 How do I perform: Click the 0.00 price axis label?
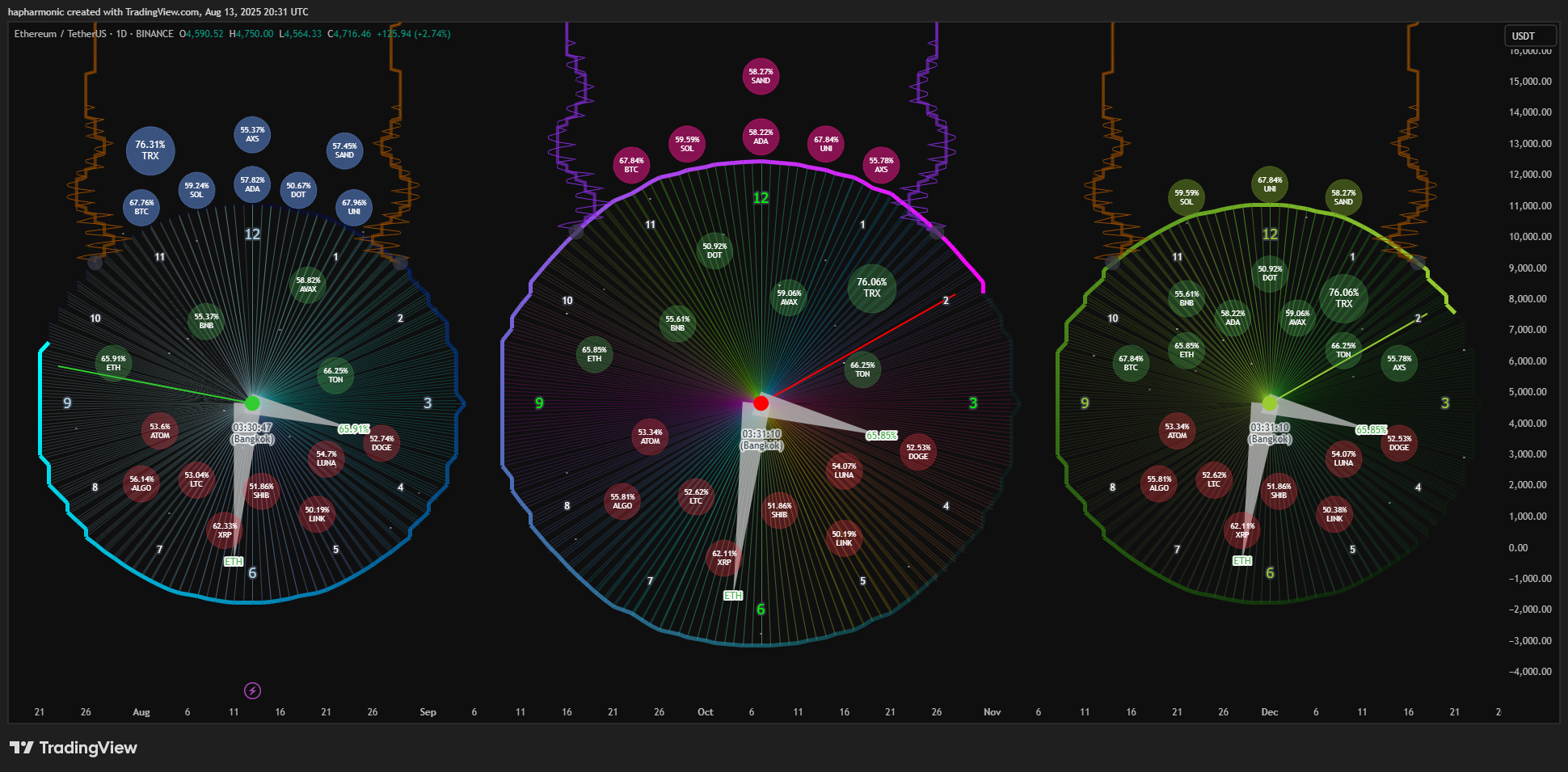coord(1518,548)
